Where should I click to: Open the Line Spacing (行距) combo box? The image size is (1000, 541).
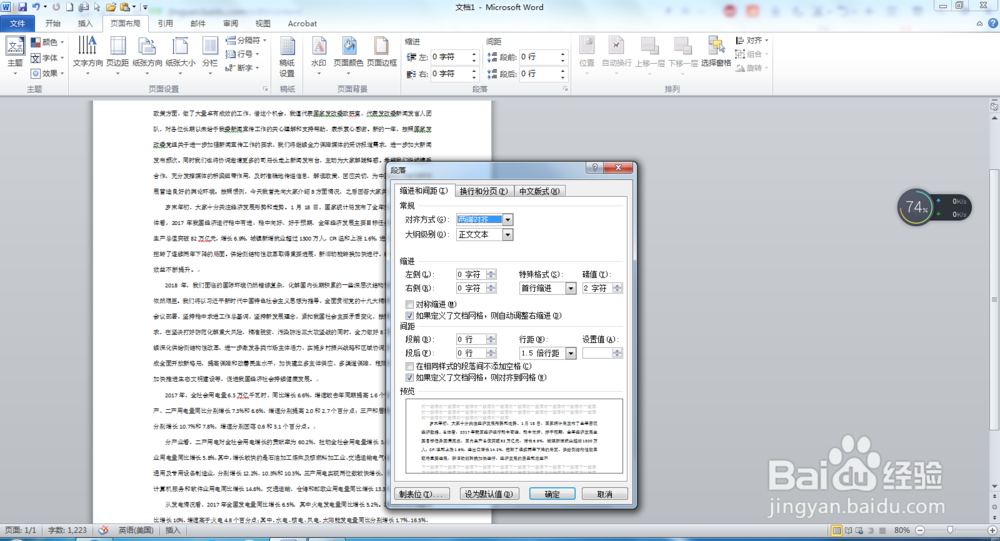tap(548, 353)
